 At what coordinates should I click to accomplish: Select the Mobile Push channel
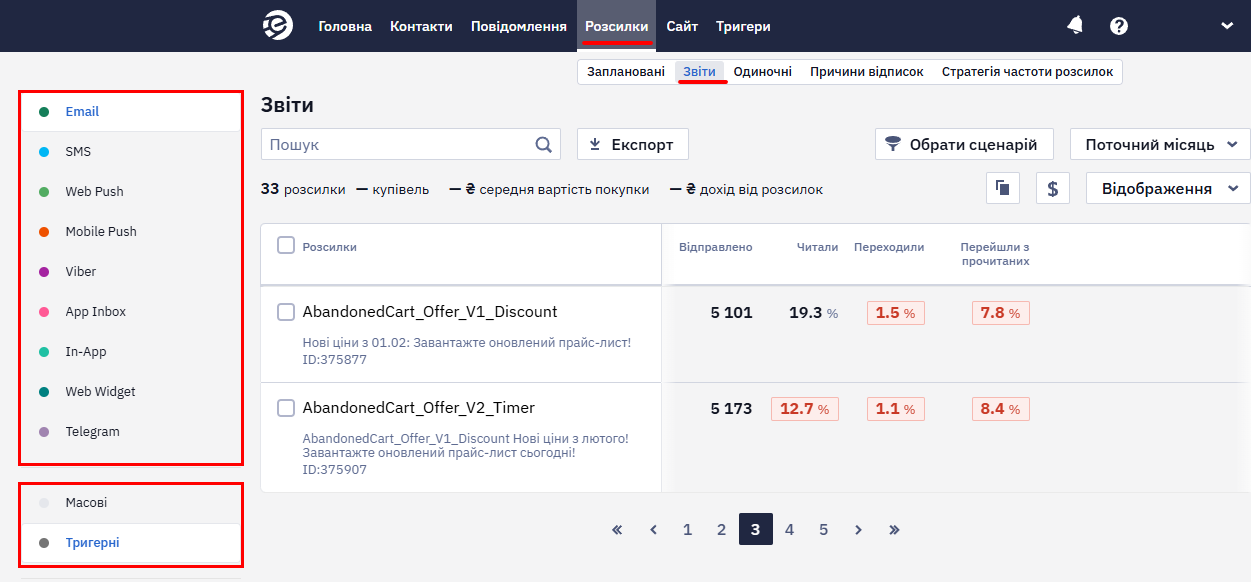point(131,232)
